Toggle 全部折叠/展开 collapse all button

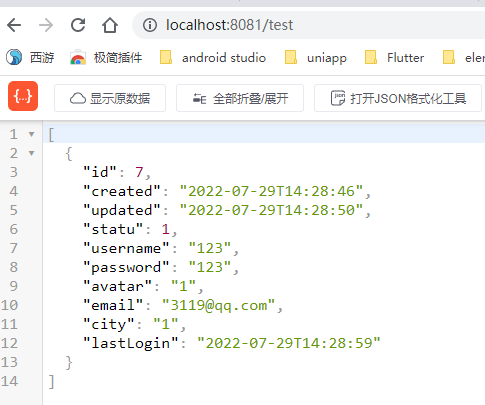(x=240, y=98)
